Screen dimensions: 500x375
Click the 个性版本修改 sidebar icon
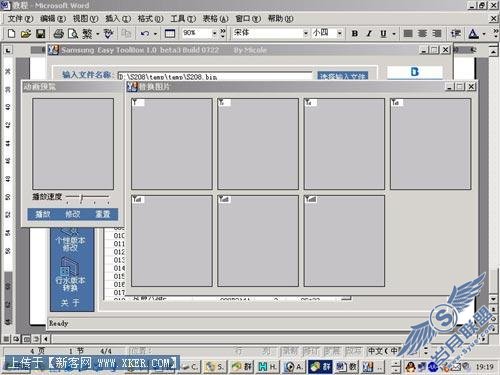[71, 239]
